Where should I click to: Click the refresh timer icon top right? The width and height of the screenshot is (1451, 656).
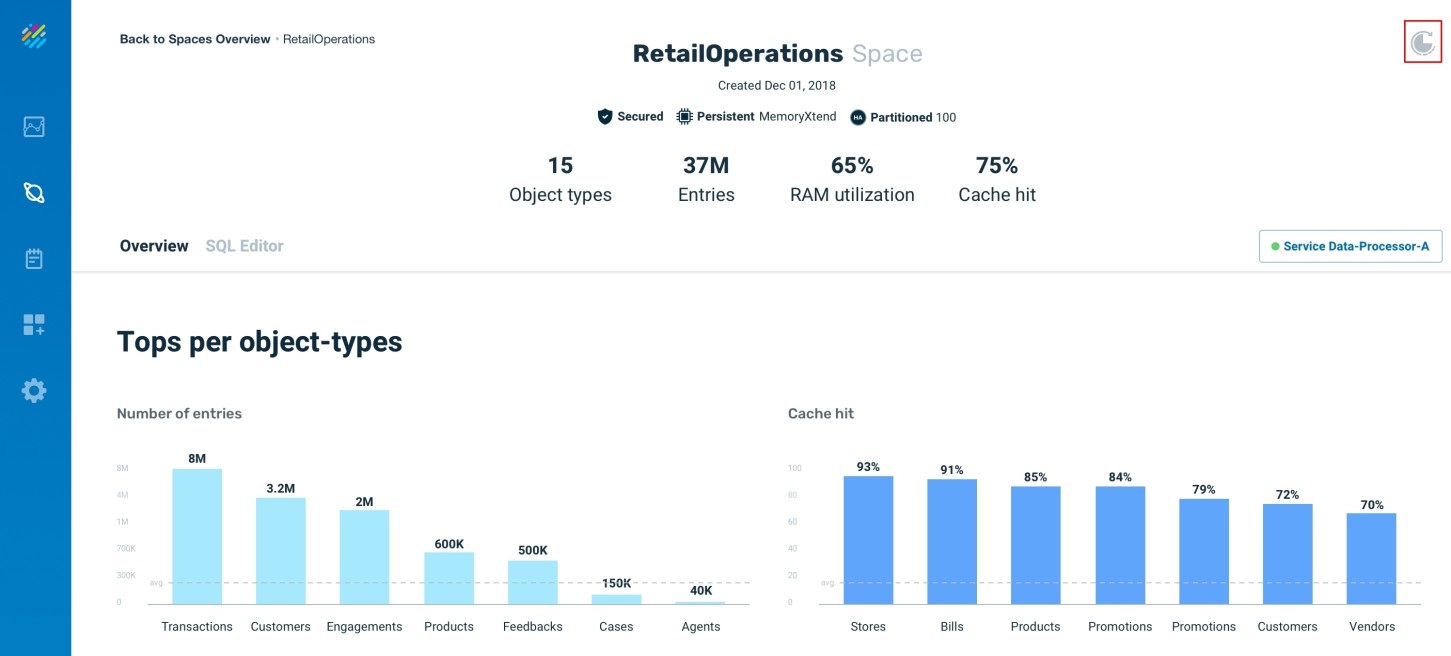tap(1422, 42)
